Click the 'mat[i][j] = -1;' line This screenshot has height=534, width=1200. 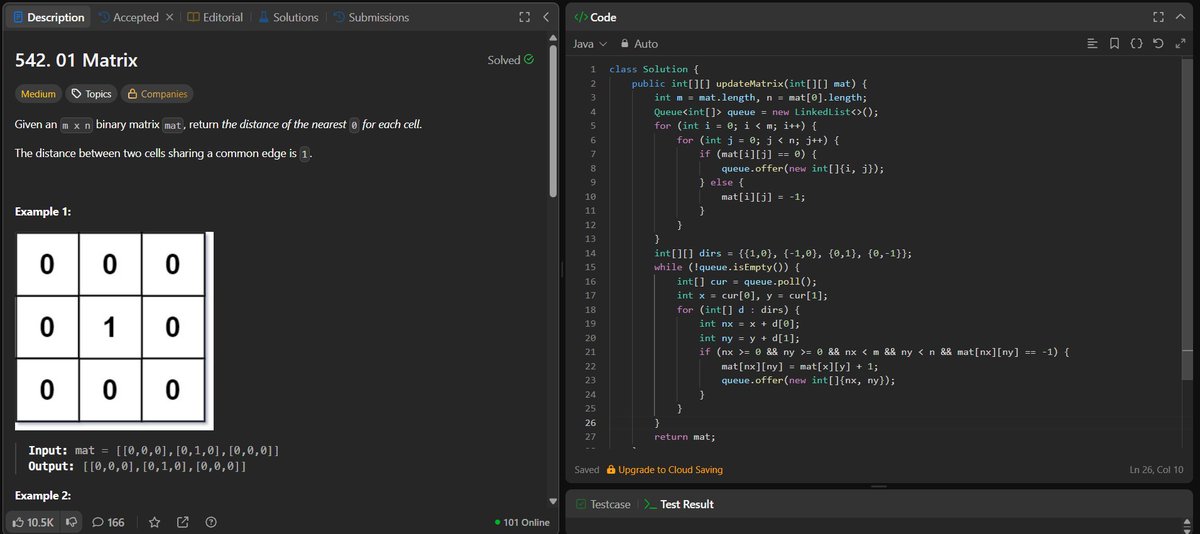tap(763, 196)
